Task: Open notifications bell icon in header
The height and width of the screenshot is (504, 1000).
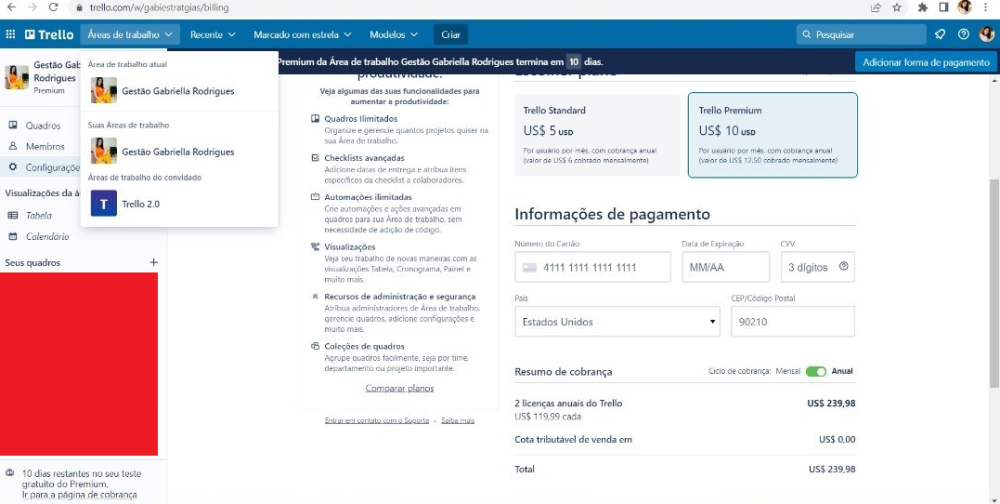Action: 940,34
